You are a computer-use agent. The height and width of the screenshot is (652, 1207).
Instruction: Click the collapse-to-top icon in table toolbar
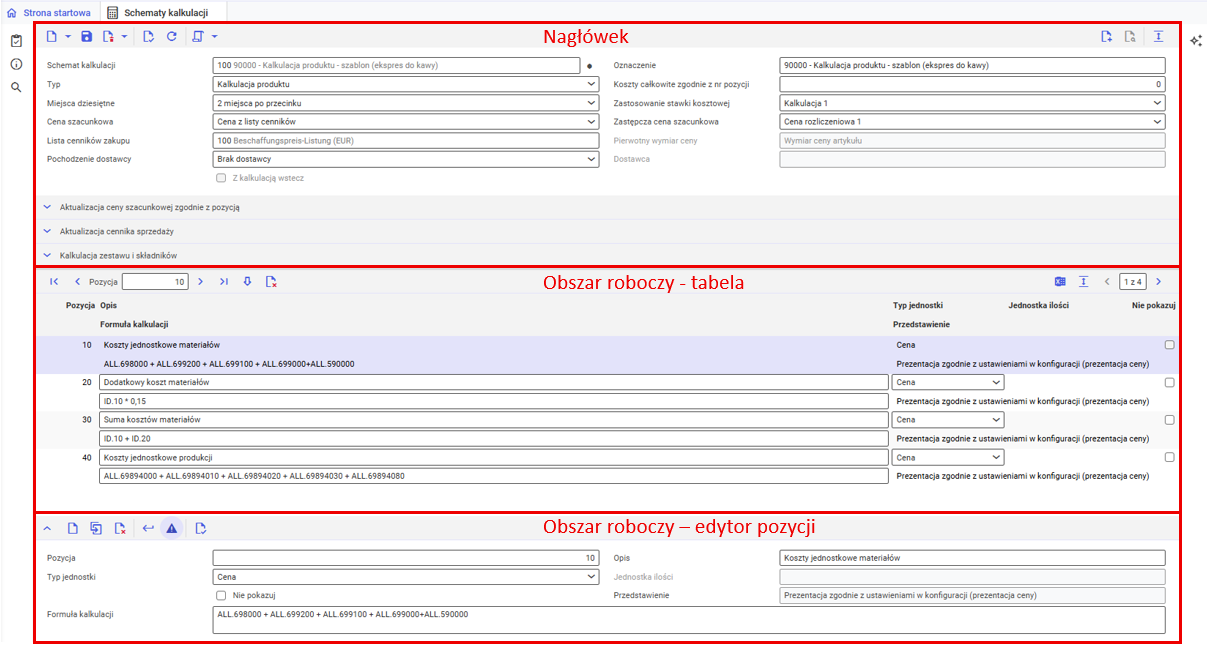pyautogui.click(x=1083, y=282)
